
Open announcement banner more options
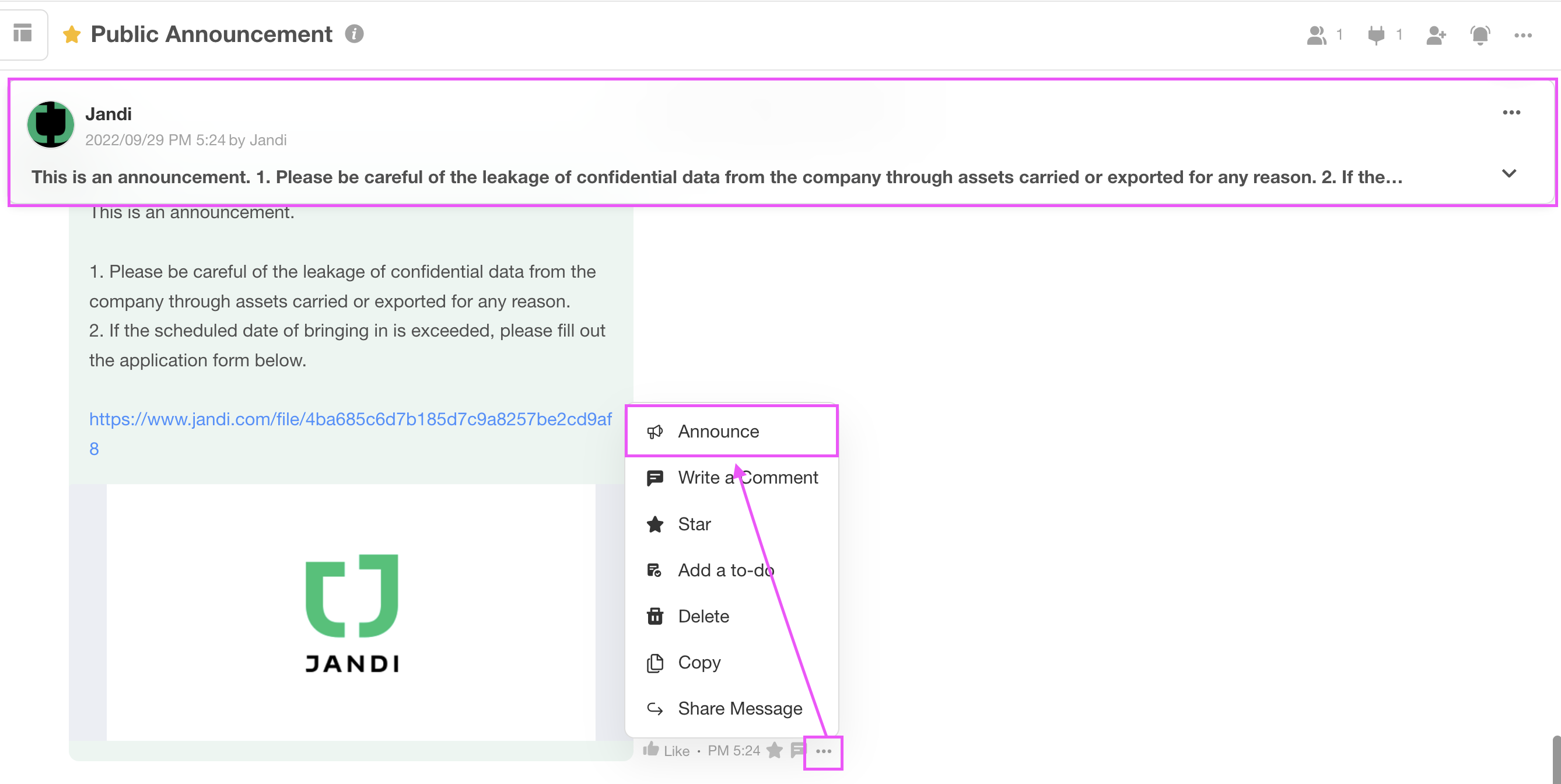point(1511,113)
